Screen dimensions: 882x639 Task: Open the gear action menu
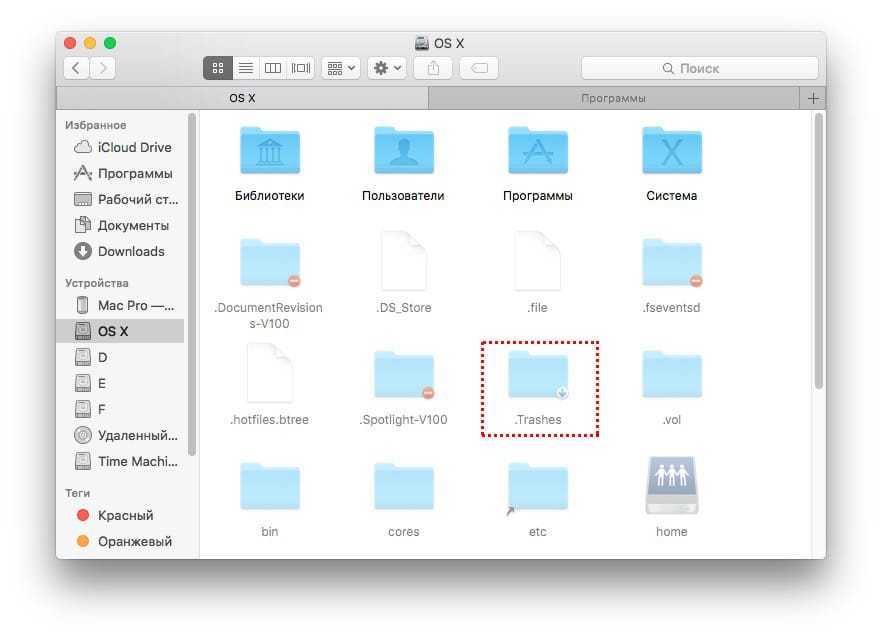click(x=387, y=68)
